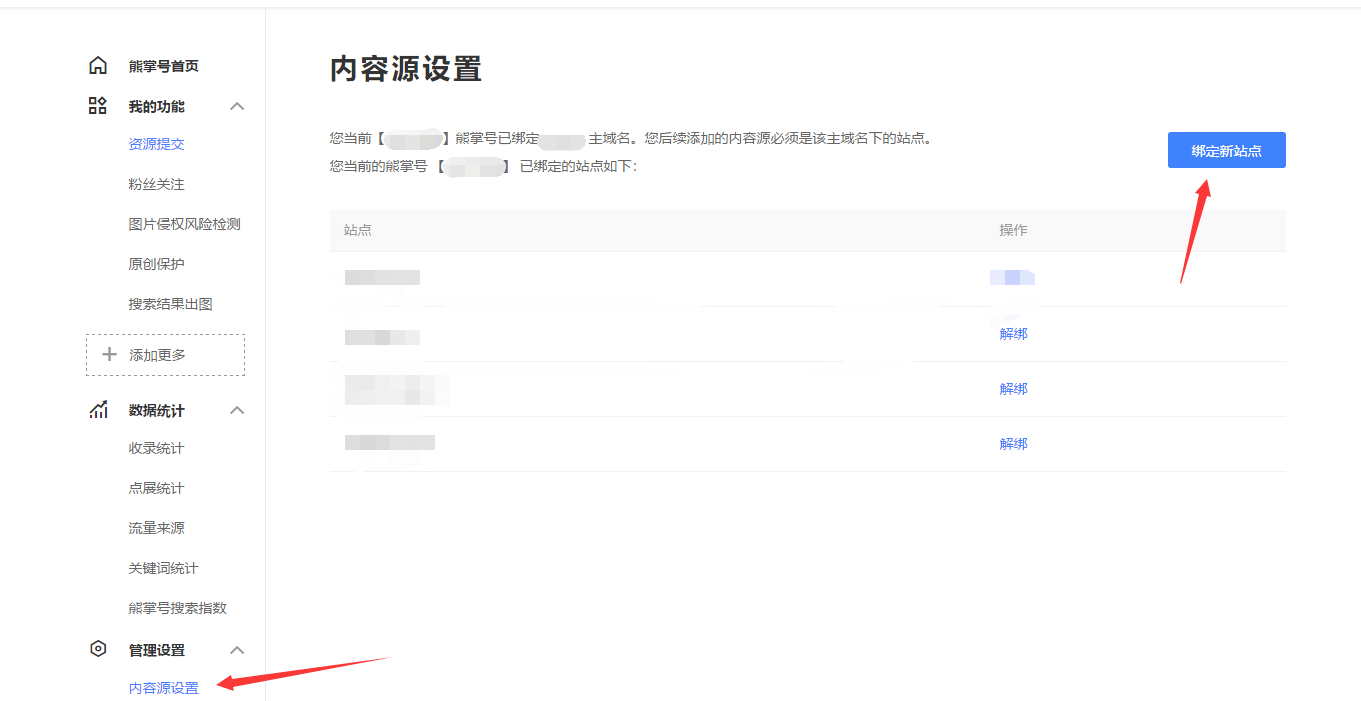The width and height of the screenshot is (1361, 701).
Task: Click the 绑定新站点 button
Action: pyautogui.click(x=1226, y=150)
